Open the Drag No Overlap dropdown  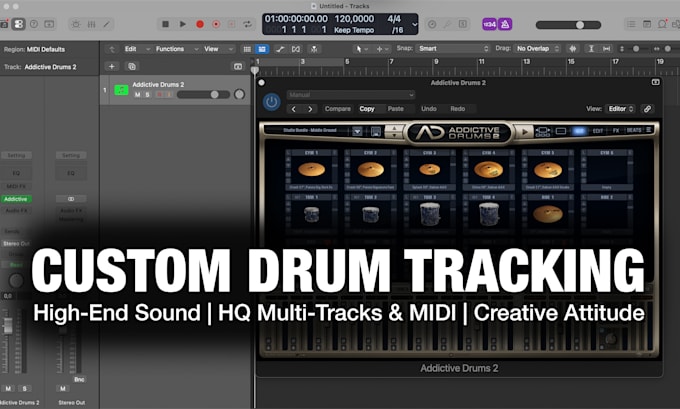point(537,49)
